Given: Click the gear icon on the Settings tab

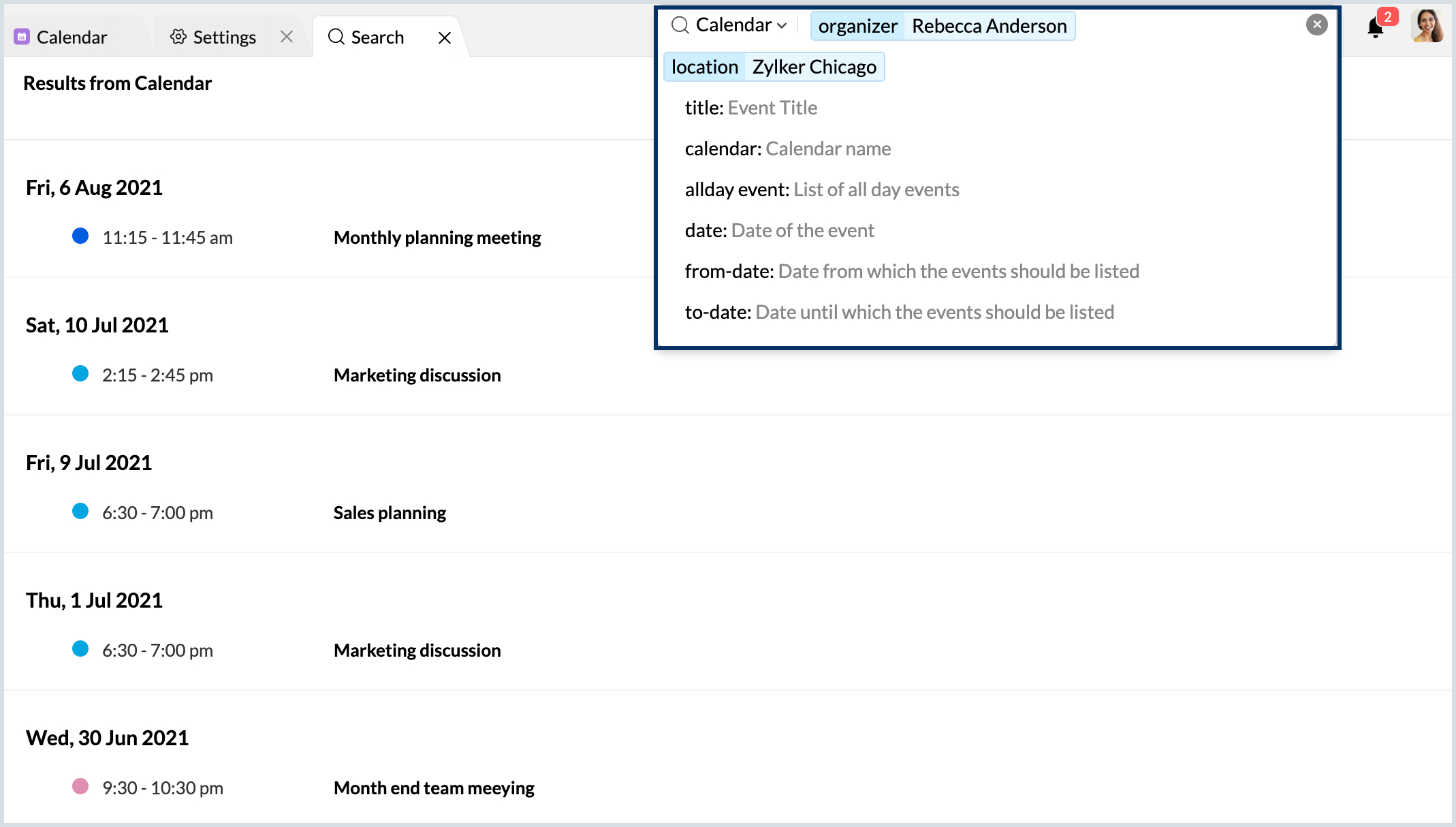Looking at the screenshot, I should click(x=178, y=37).
